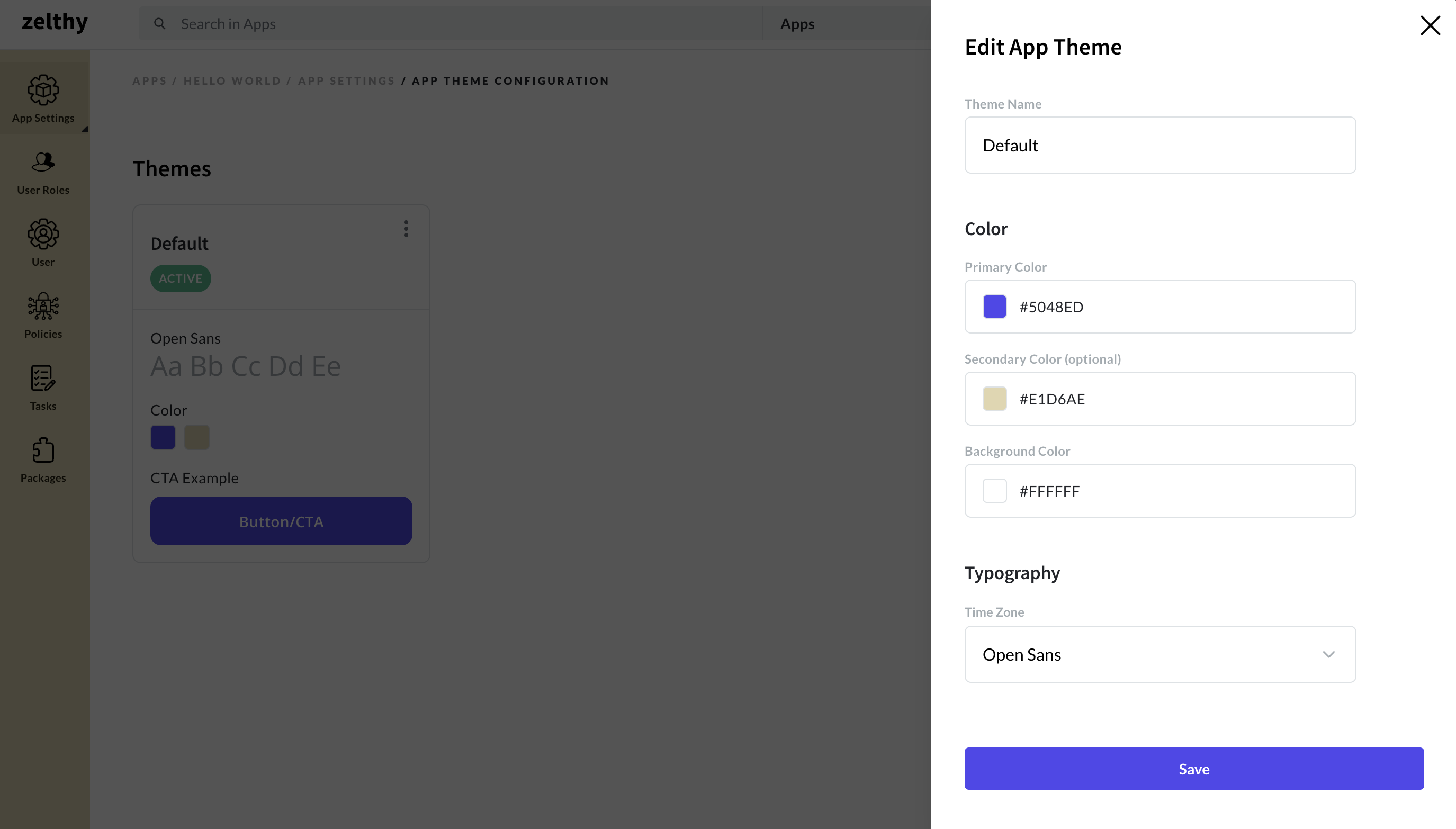Click the dark blue swatch in theme card
The width and height of the screenshot is (1456, 829).
click(x=163, y=437)
